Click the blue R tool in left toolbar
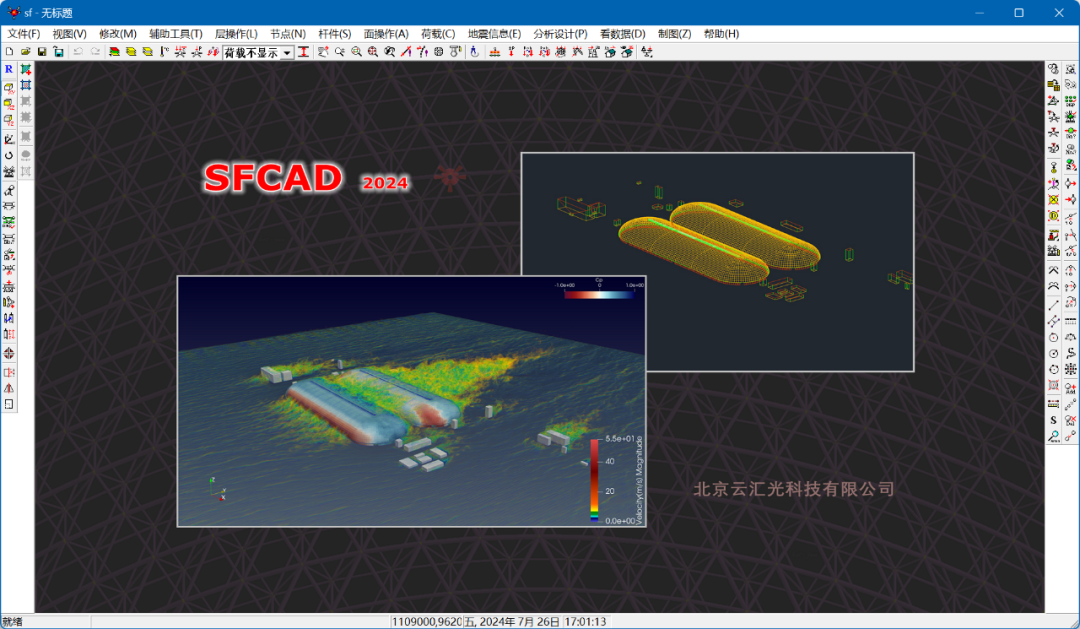This screenshot has width=1080, height=629. pos(9,70)
